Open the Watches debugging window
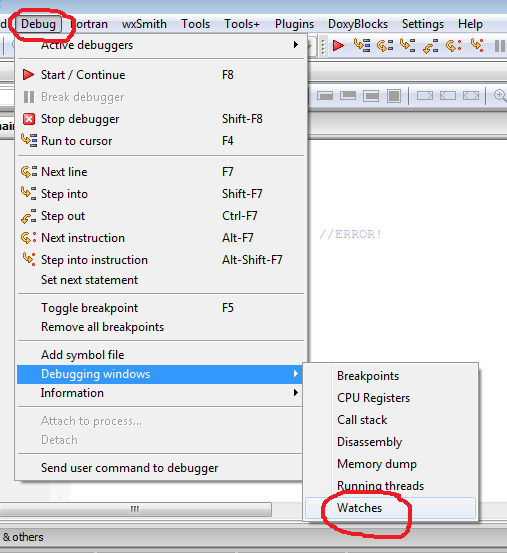Screen dimensions: 507x553 pyautogui.click(x=390, y=508)
